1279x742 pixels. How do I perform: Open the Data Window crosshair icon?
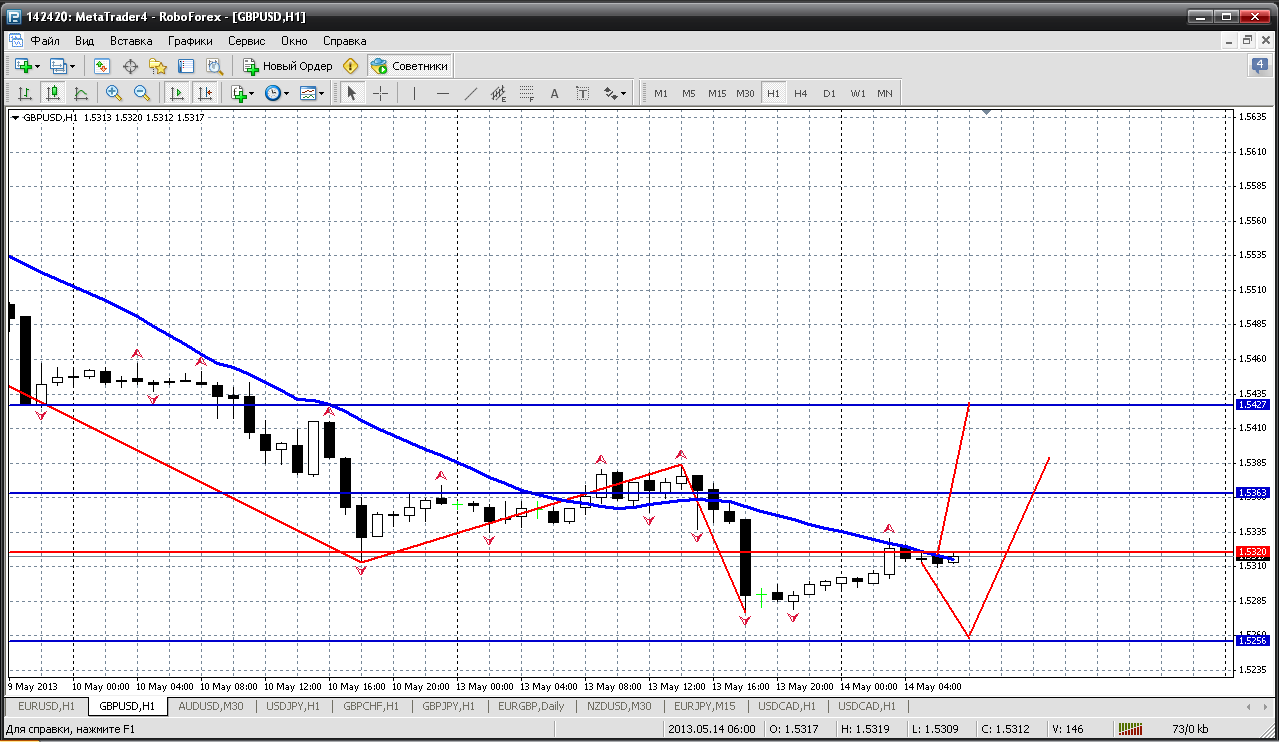click(130, 66)
